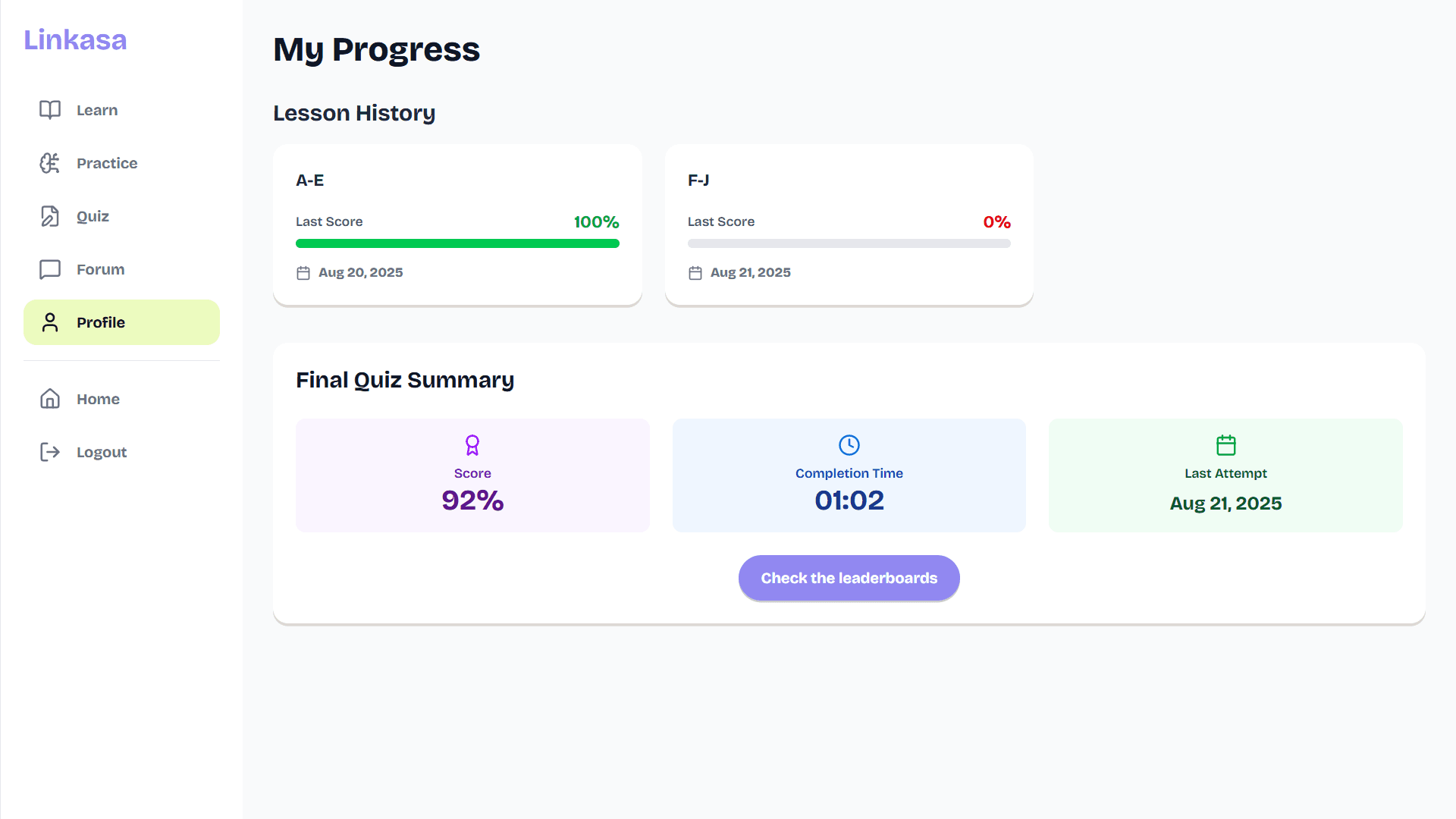This screenshot has height=819, width=1456.
Task: Click the Logout arrow icon
Action: tap(49, 452)
